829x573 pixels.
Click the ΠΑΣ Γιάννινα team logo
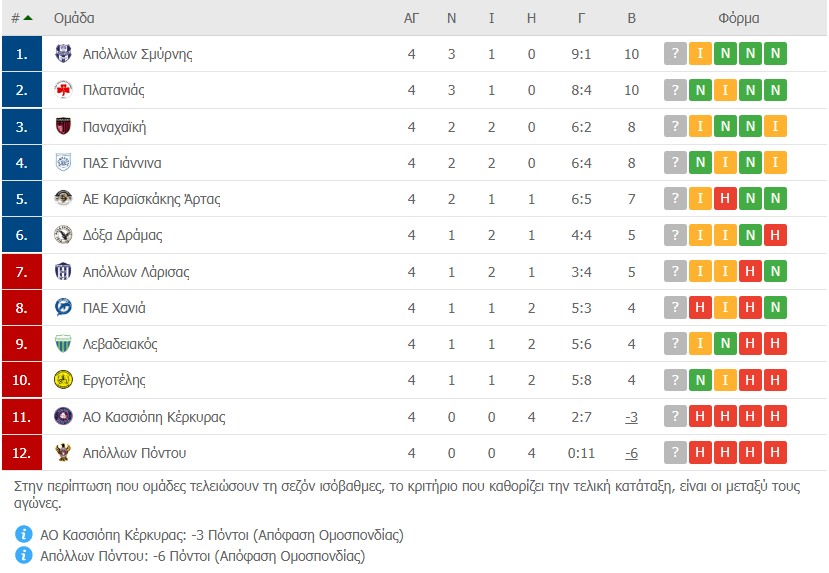[x=64, y=163]
